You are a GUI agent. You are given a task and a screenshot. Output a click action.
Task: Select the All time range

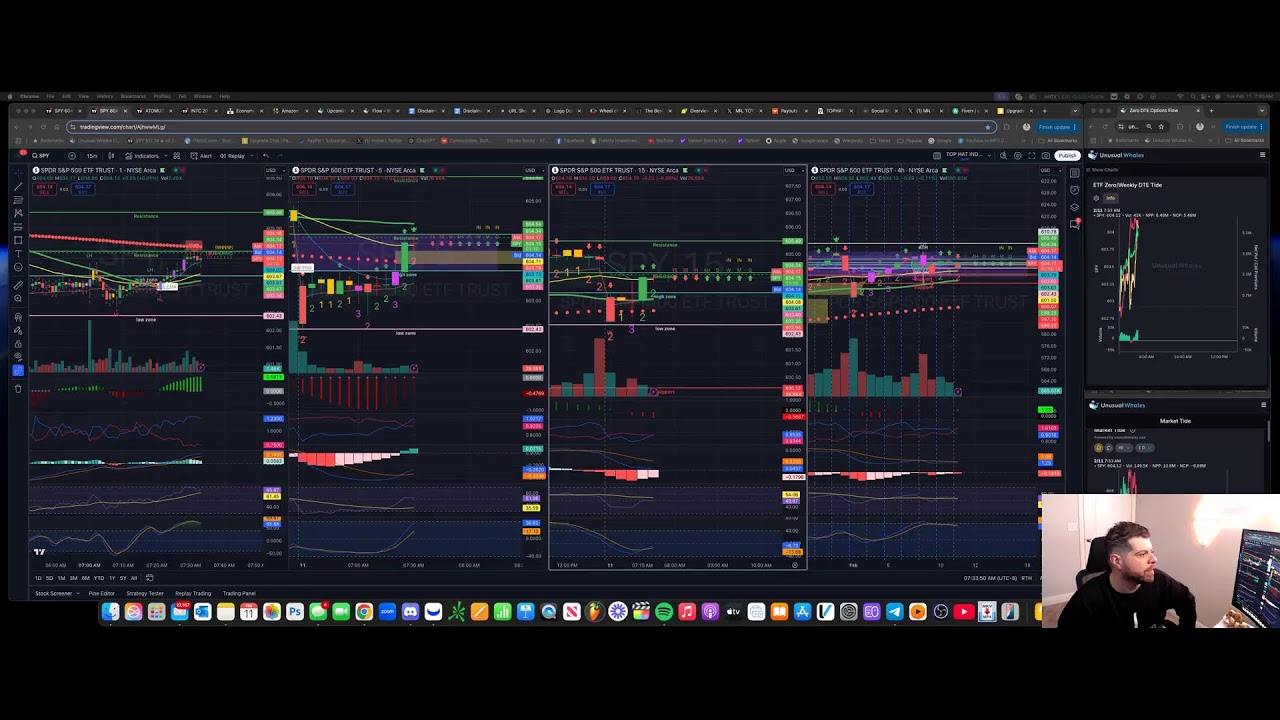[x=134, y=578]
